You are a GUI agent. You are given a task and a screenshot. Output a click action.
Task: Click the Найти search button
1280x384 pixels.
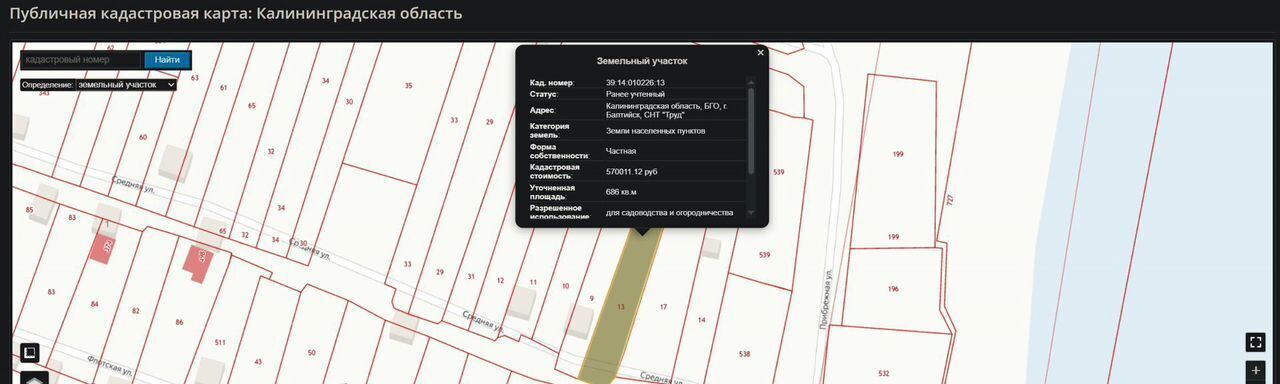(167, 60)
